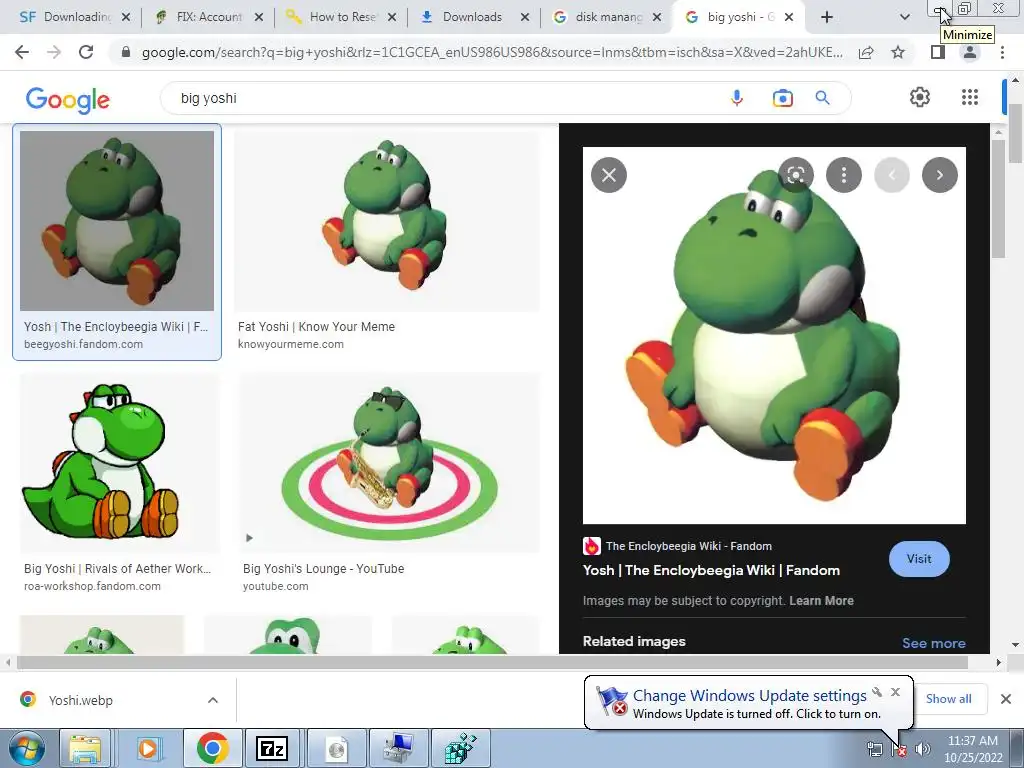Screen dimensions: 1024x768
Task: Select the Fat Yoshi Know Your Meme thumbnail
Action: (387, 221)
